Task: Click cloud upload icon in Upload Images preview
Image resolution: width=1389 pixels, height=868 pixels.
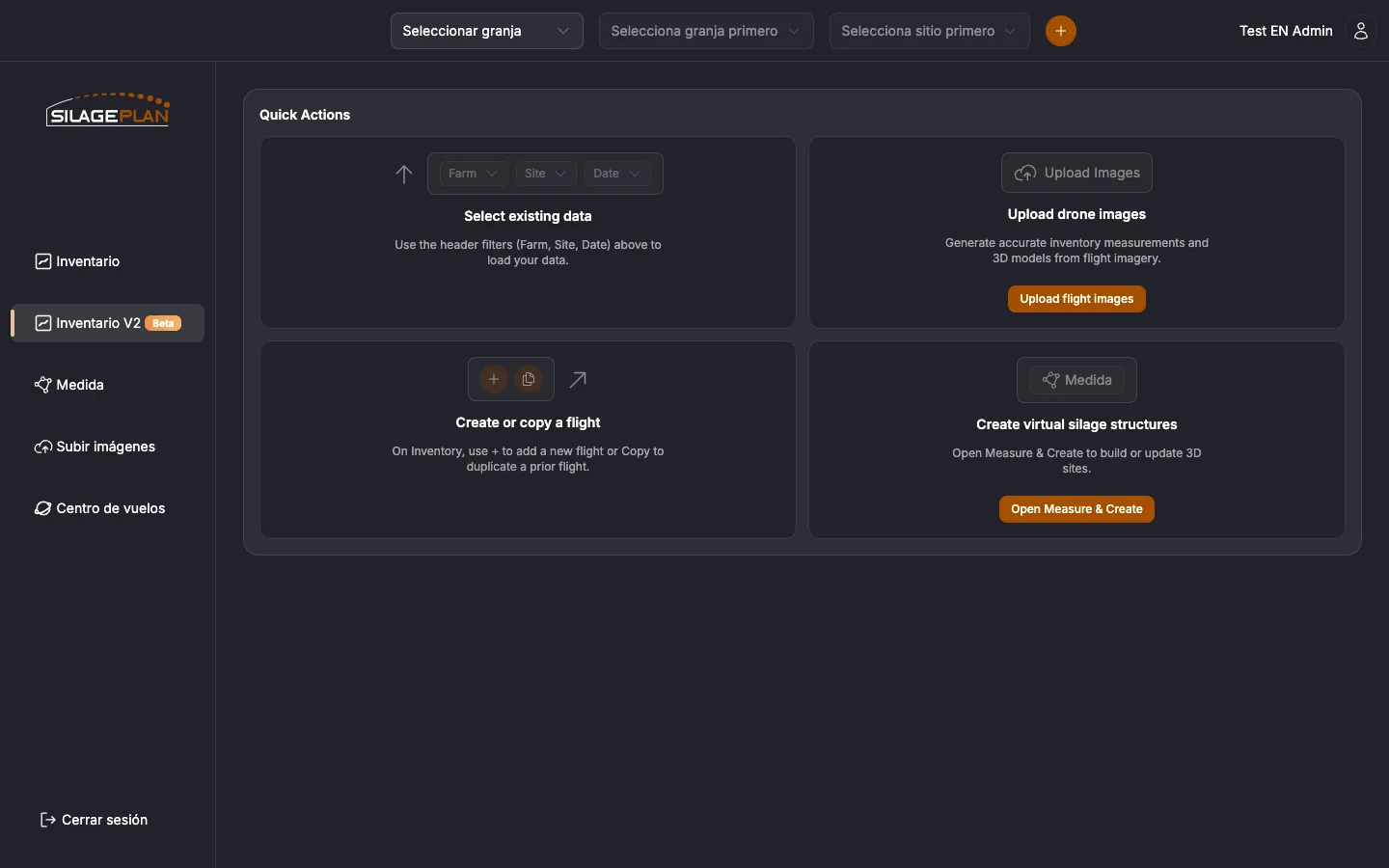Action: coord(1025,173)
